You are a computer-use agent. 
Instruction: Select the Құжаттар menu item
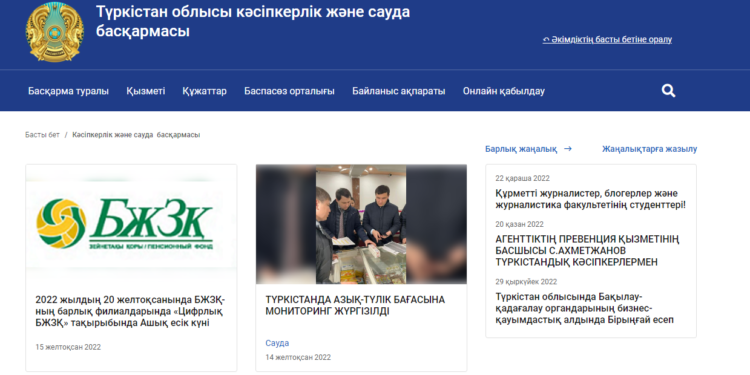pos(204,91)
